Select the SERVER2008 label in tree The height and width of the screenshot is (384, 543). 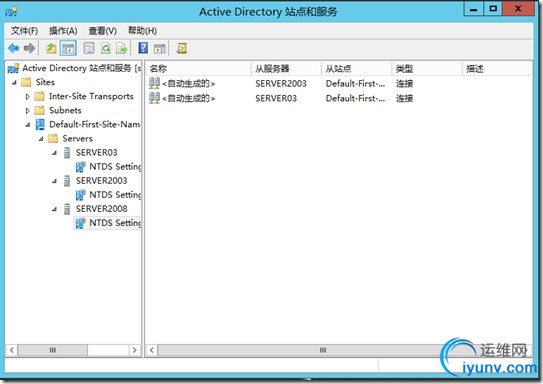tap(101, 209)
